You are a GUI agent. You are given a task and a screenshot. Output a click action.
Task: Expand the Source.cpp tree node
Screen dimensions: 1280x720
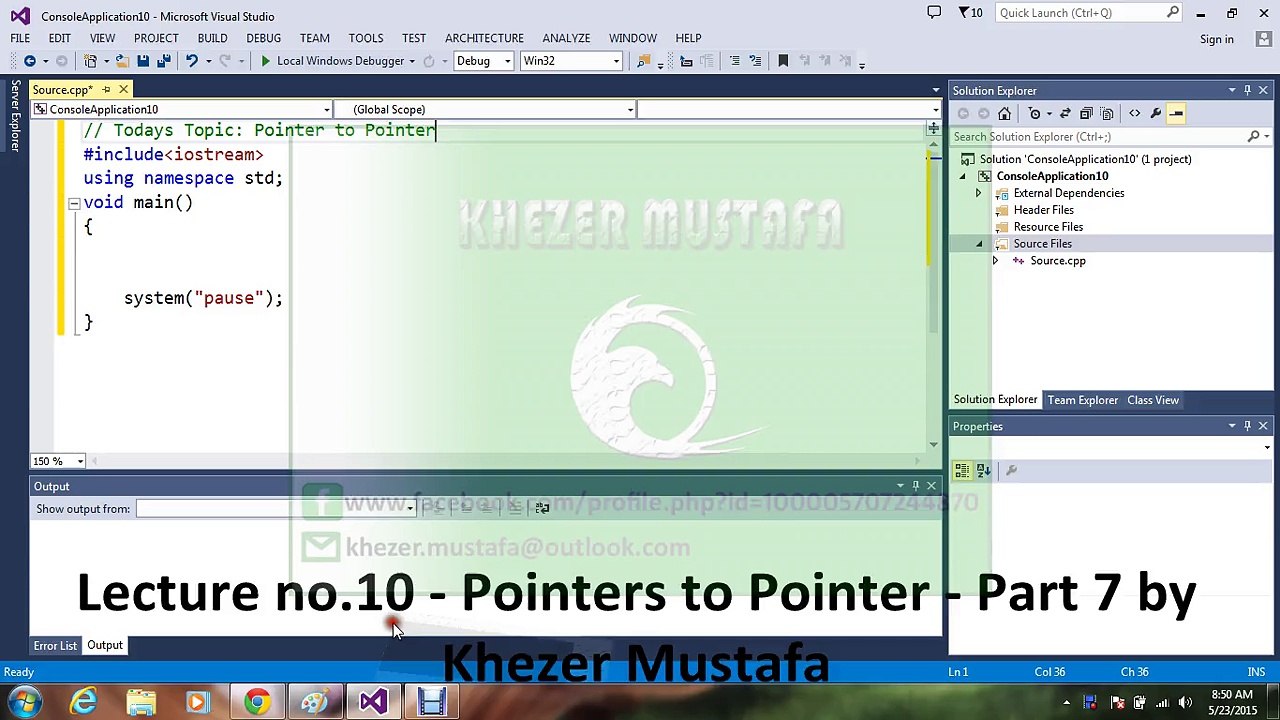click(x=995, y=261)
